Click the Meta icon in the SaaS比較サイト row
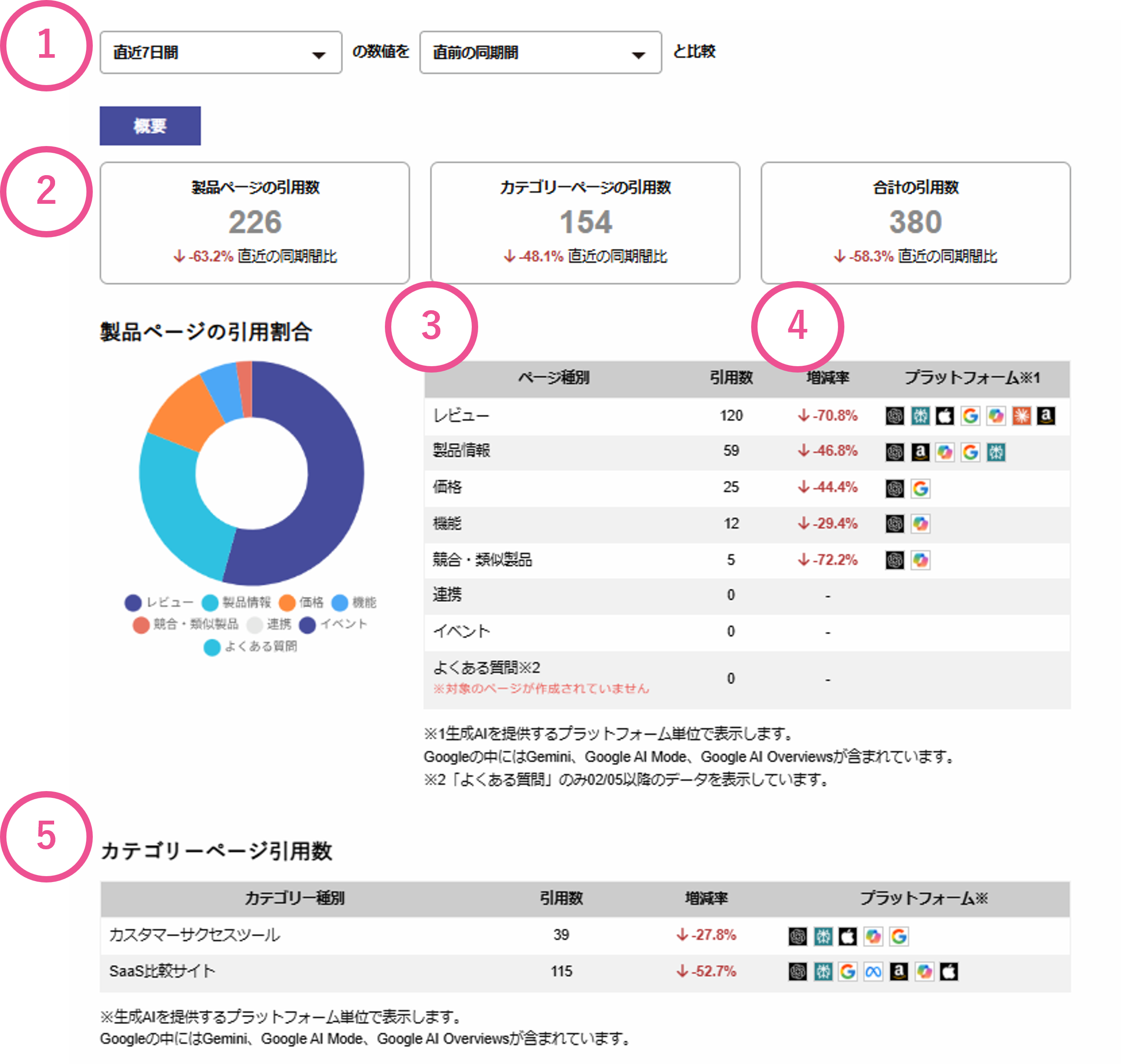The height and width of the screenshot is (1064, 1121). (x=873, y=972)
